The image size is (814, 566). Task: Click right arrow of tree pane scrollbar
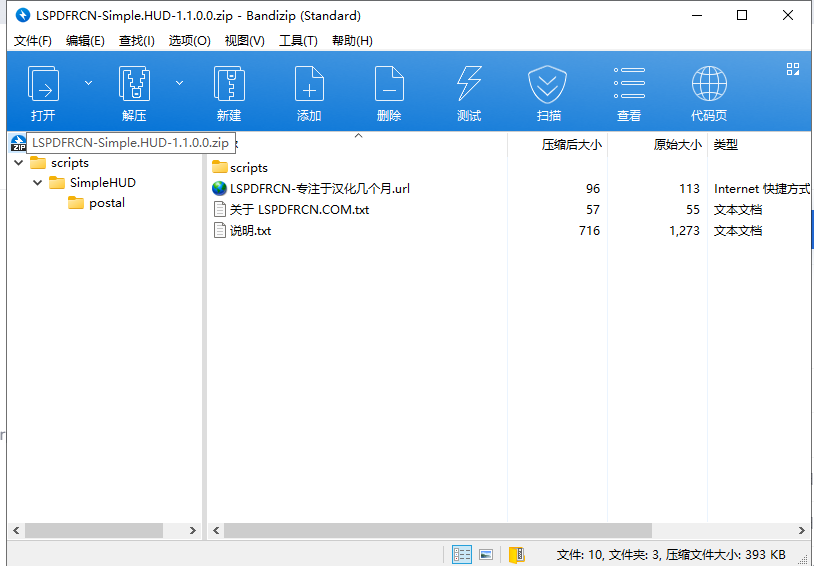[x=193, y=530]
